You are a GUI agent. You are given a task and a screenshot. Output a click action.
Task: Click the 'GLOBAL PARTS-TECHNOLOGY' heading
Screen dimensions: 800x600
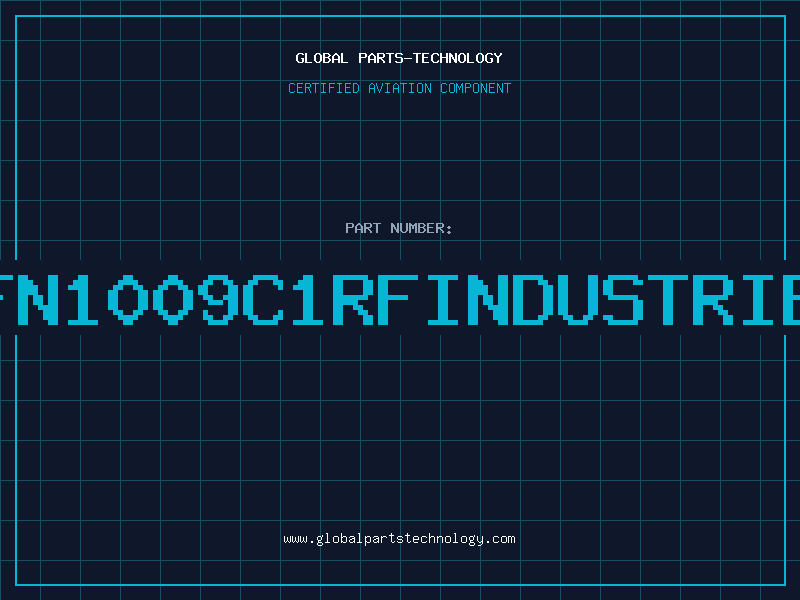point(399,58)
